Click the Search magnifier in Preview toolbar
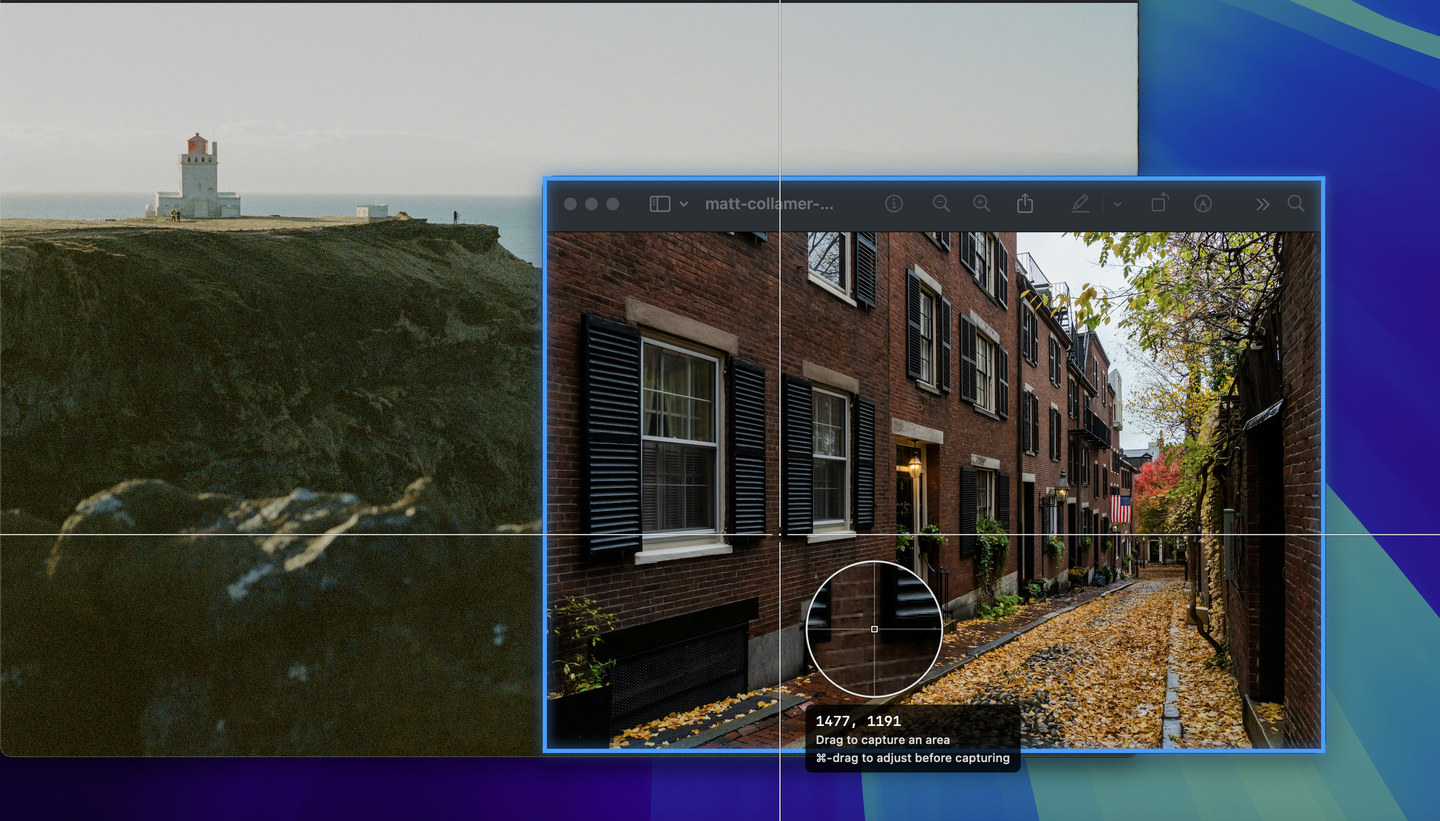 pos(1296,204)
